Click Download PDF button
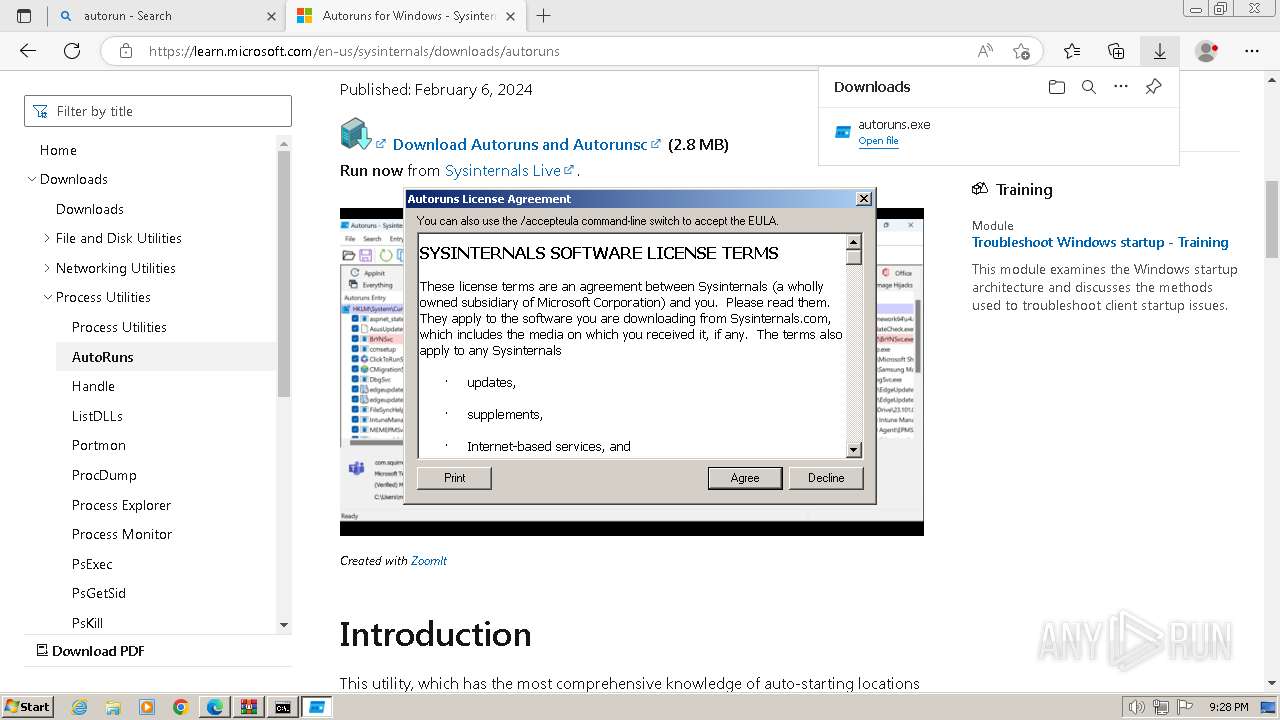 tap(90, 651)
